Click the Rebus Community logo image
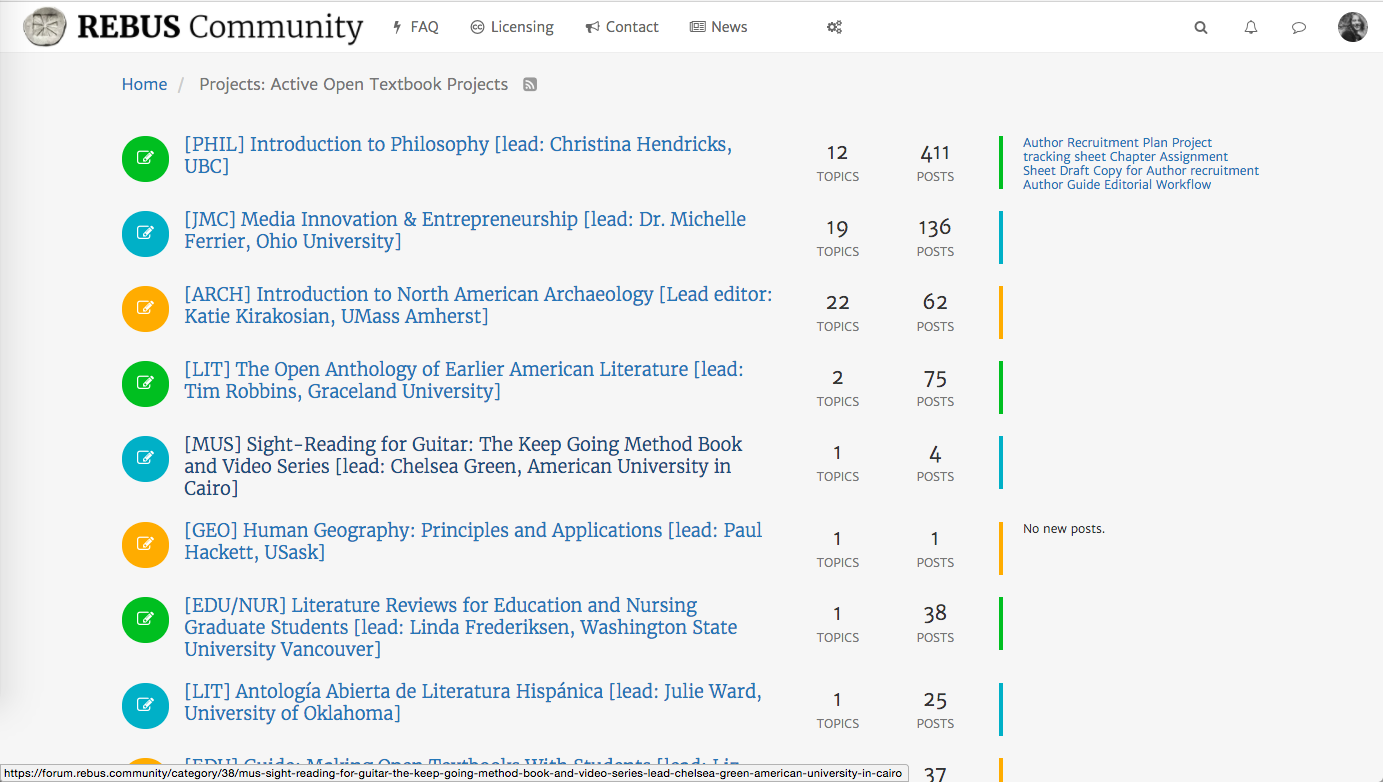 (45, 27)
